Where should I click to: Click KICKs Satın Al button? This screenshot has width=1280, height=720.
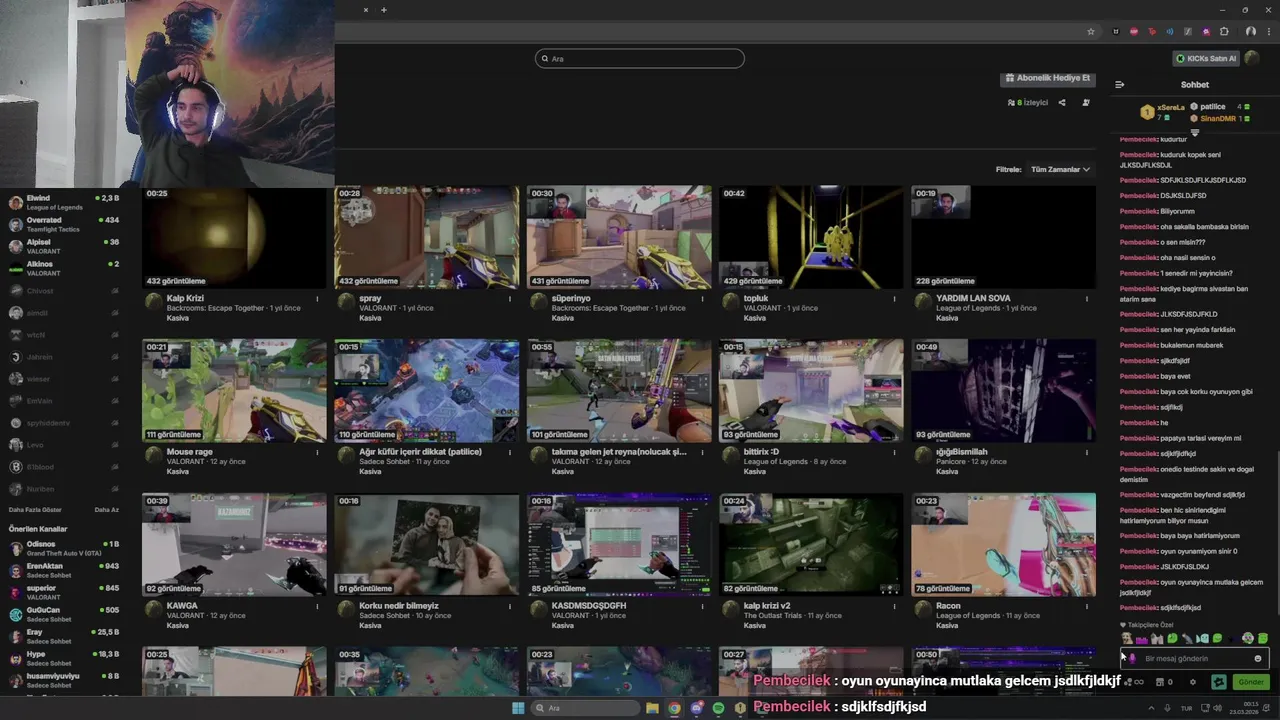pyautogui.click(x=1206, y=58)
